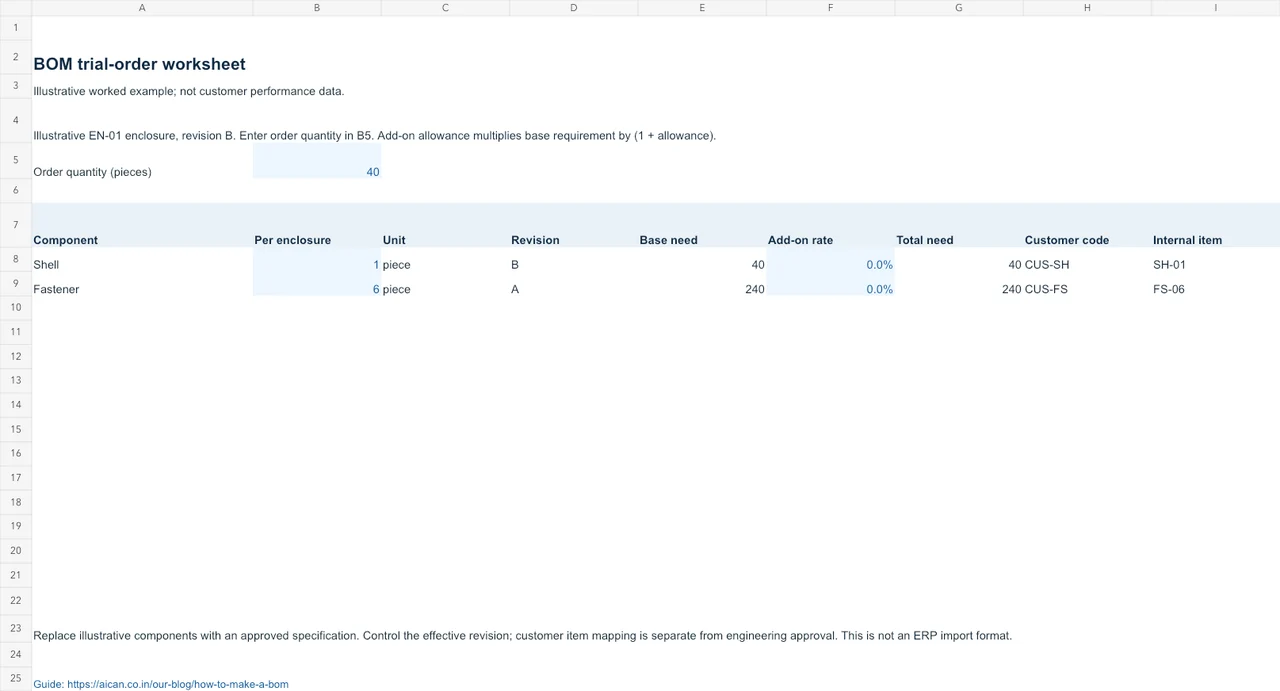Select the order quantity cell containing 40
This screenshot has width=1280, height=691.
pos(317,161)
